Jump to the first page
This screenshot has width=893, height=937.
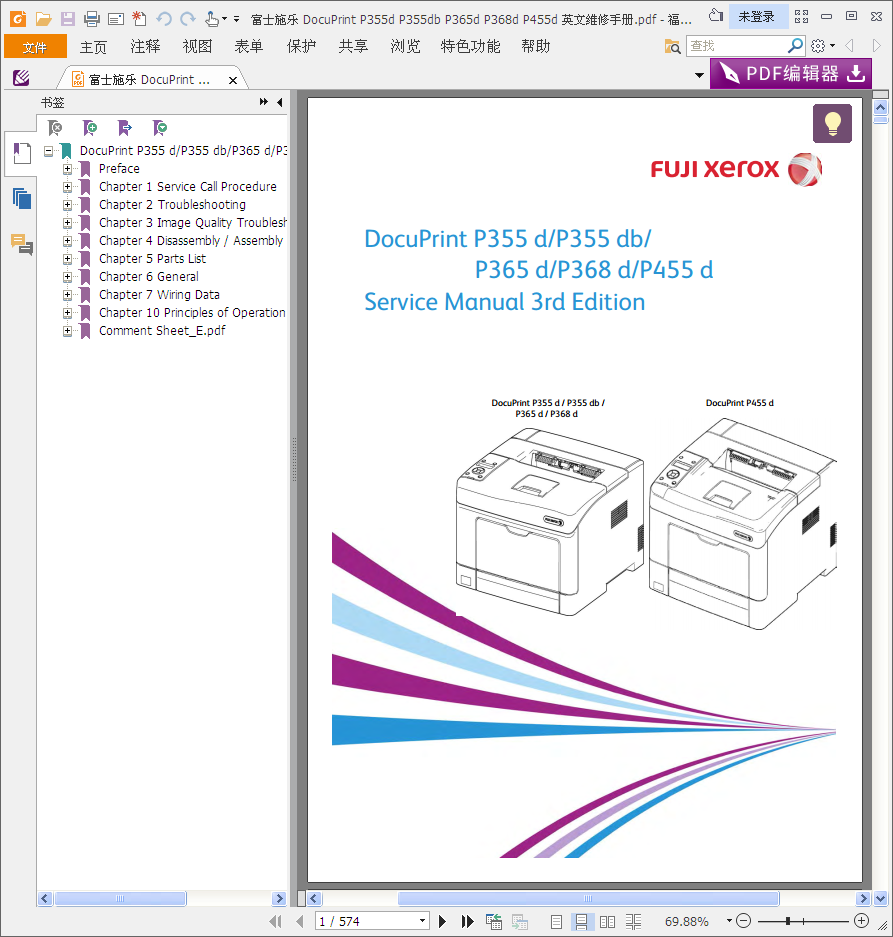[x=276, y=921]
